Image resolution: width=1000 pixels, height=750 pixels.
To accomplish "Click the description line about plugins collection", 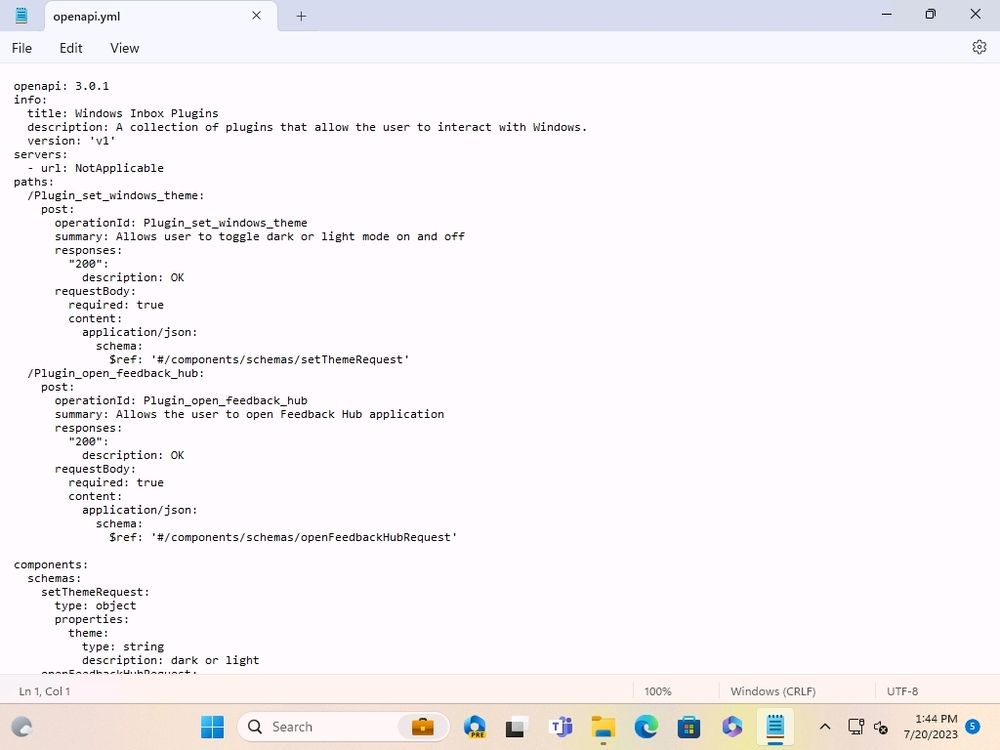I will click(307, 128).
